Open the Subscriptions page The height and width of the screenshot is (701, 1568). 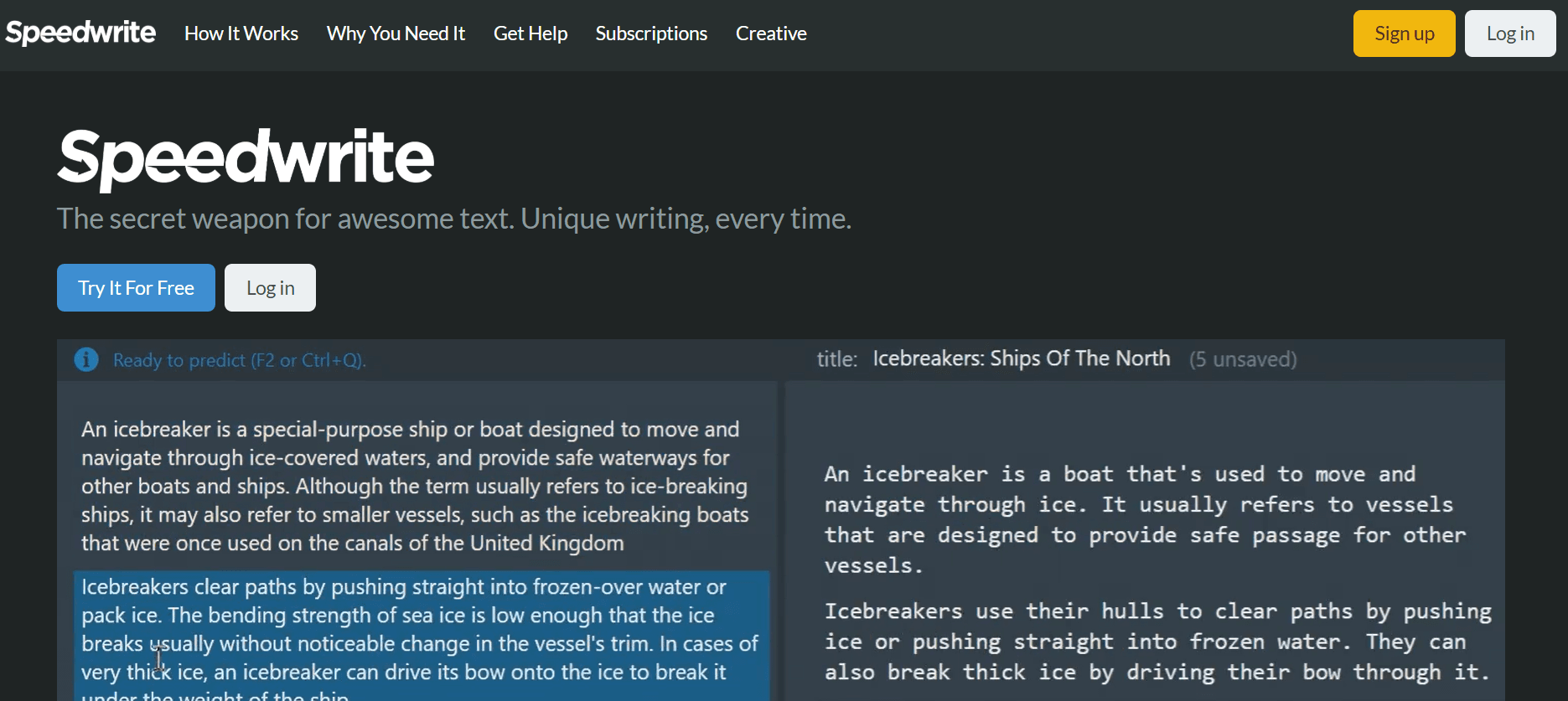tap(651, 34)
